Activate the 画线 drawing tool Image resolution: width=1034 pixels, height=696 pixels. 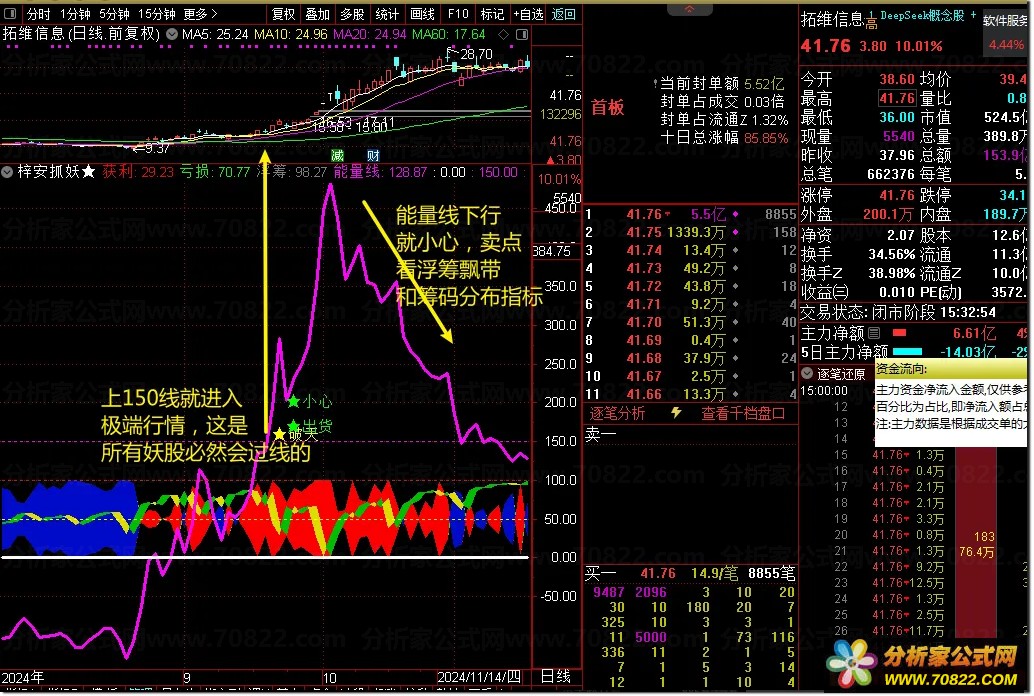[422, 14]
